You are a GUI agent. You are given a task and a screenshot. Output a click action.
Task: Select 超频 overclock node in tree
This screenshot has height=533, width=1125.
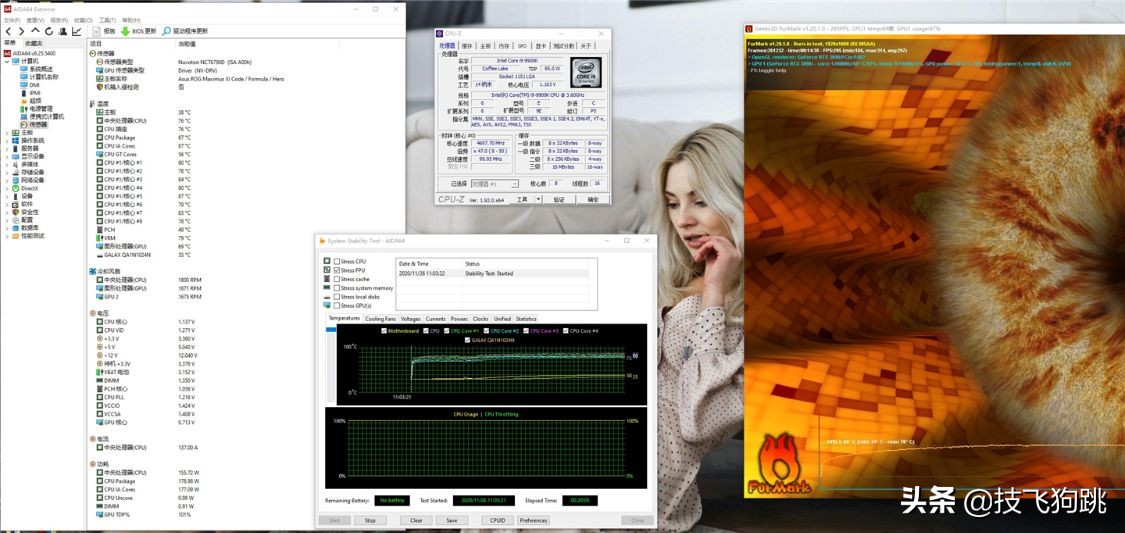tap(30, 100)
